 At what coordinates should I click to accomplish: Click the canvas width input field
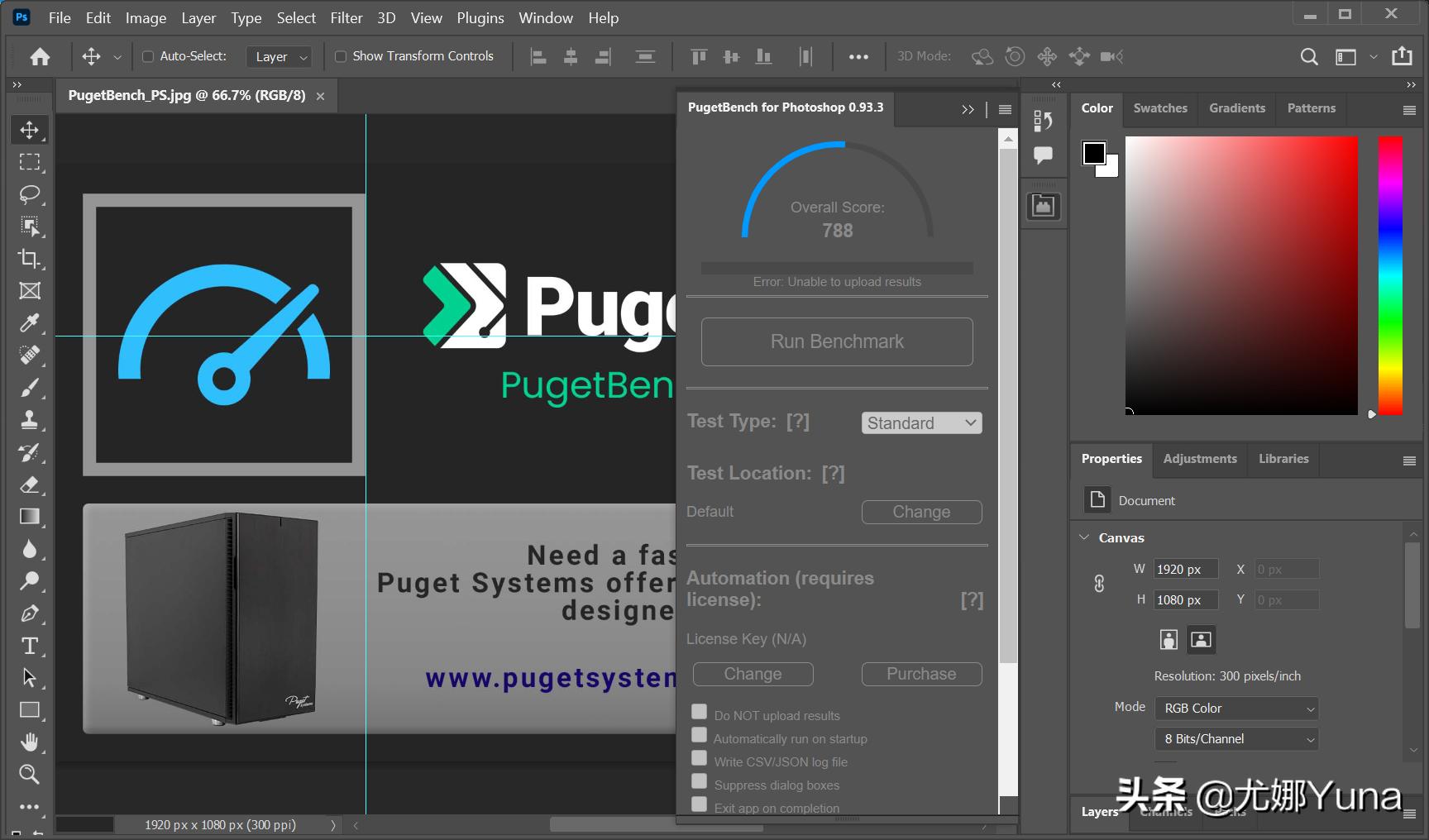1186,570
